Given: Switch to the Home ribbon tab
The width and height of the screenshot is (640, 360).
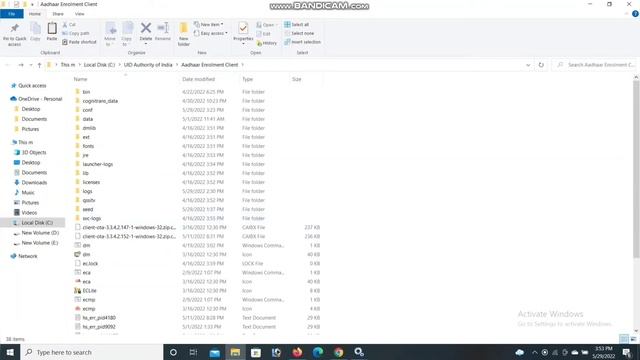Looking at the screenshot, I should tap(35, 14).
